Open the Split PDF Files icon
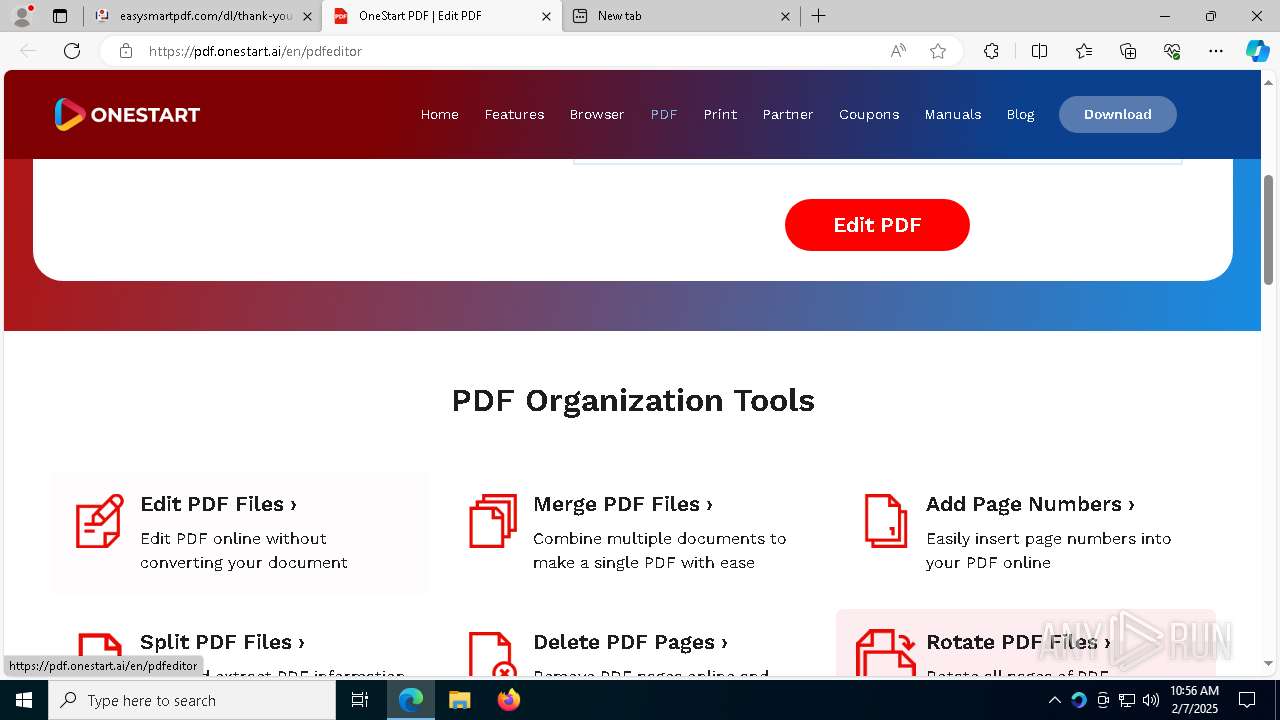Screen dimensions: 1280x720 (x=100, y=654)
